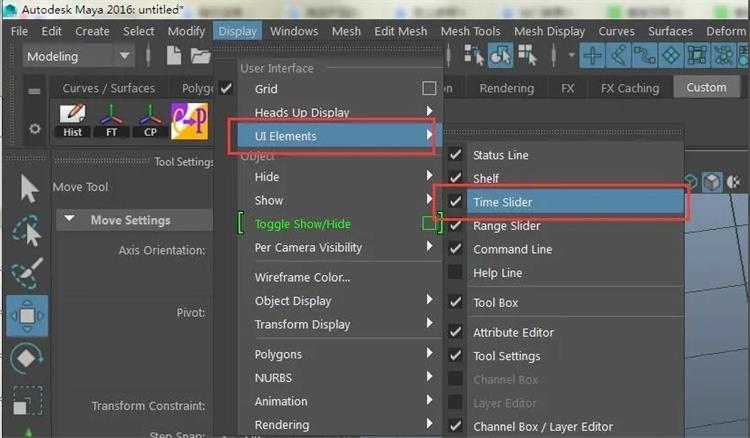Click the cube shading icon in viewport
Screen dimensions: 750x438
click(x=712, y=182)
